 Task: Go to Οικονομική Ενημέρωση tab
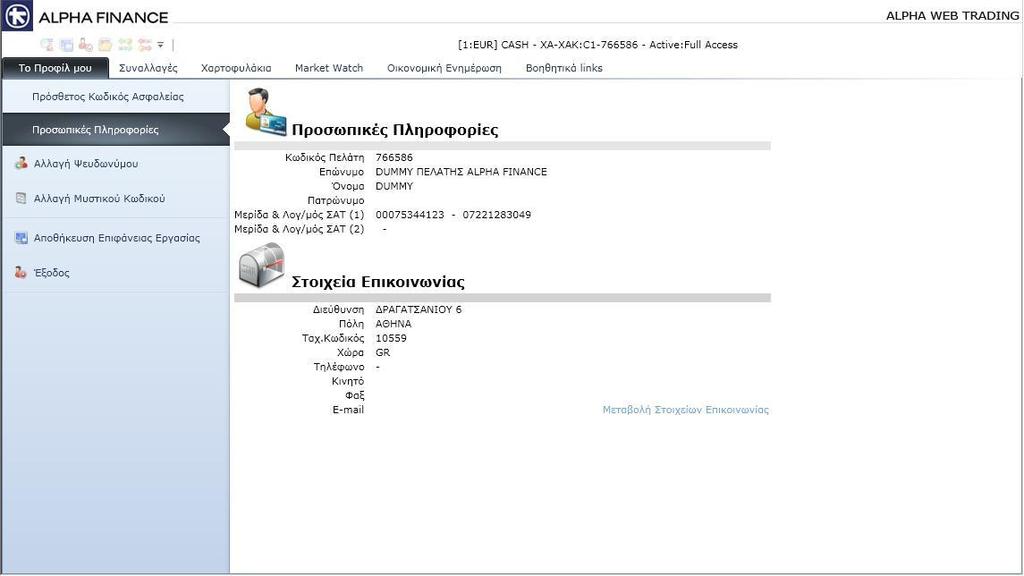(444, 68)
